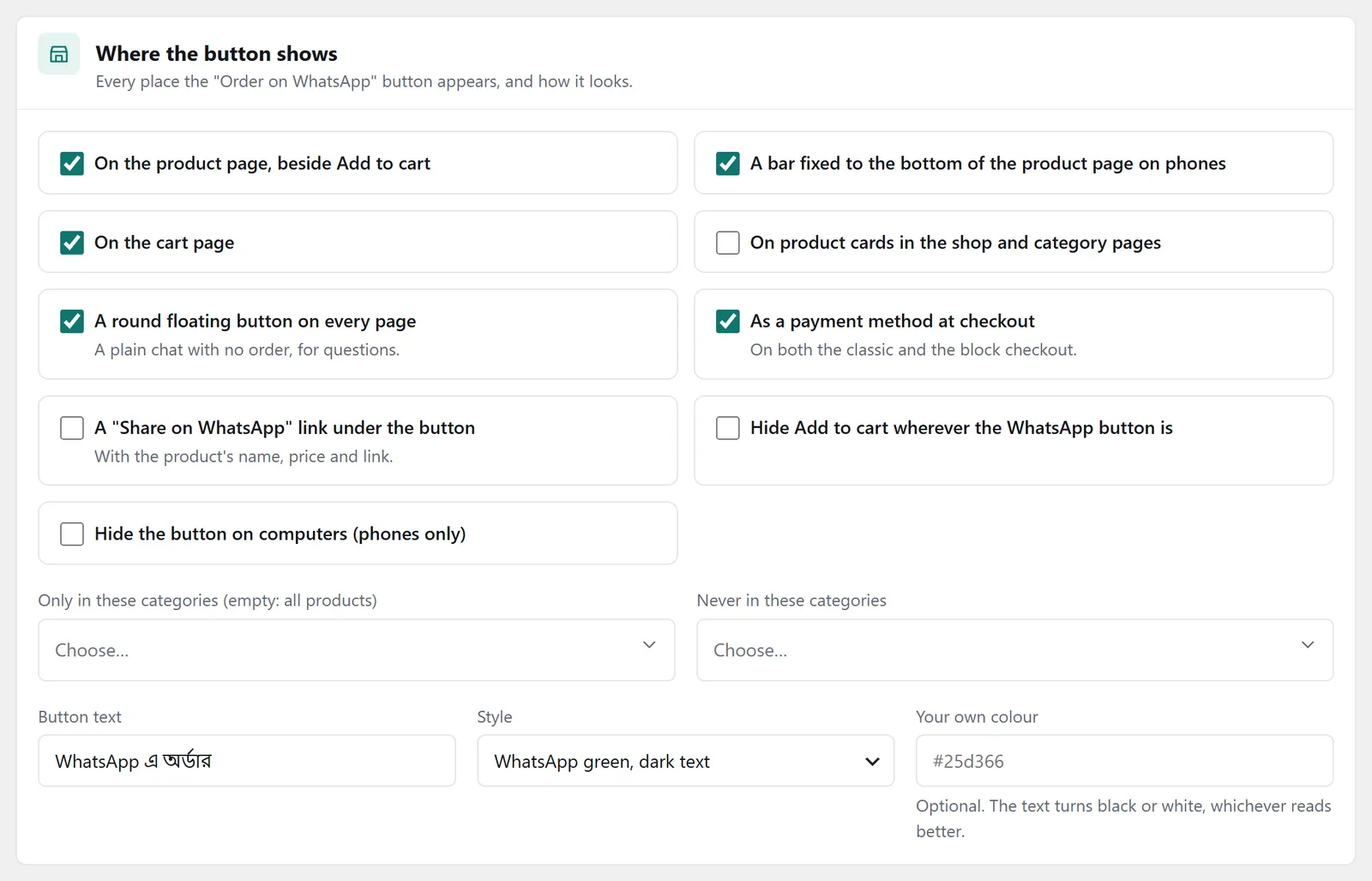This screenshot has height=881, width=1372.
Task: Expand the Style dropdown showing WhatsApp green
Action: [686, 761]
